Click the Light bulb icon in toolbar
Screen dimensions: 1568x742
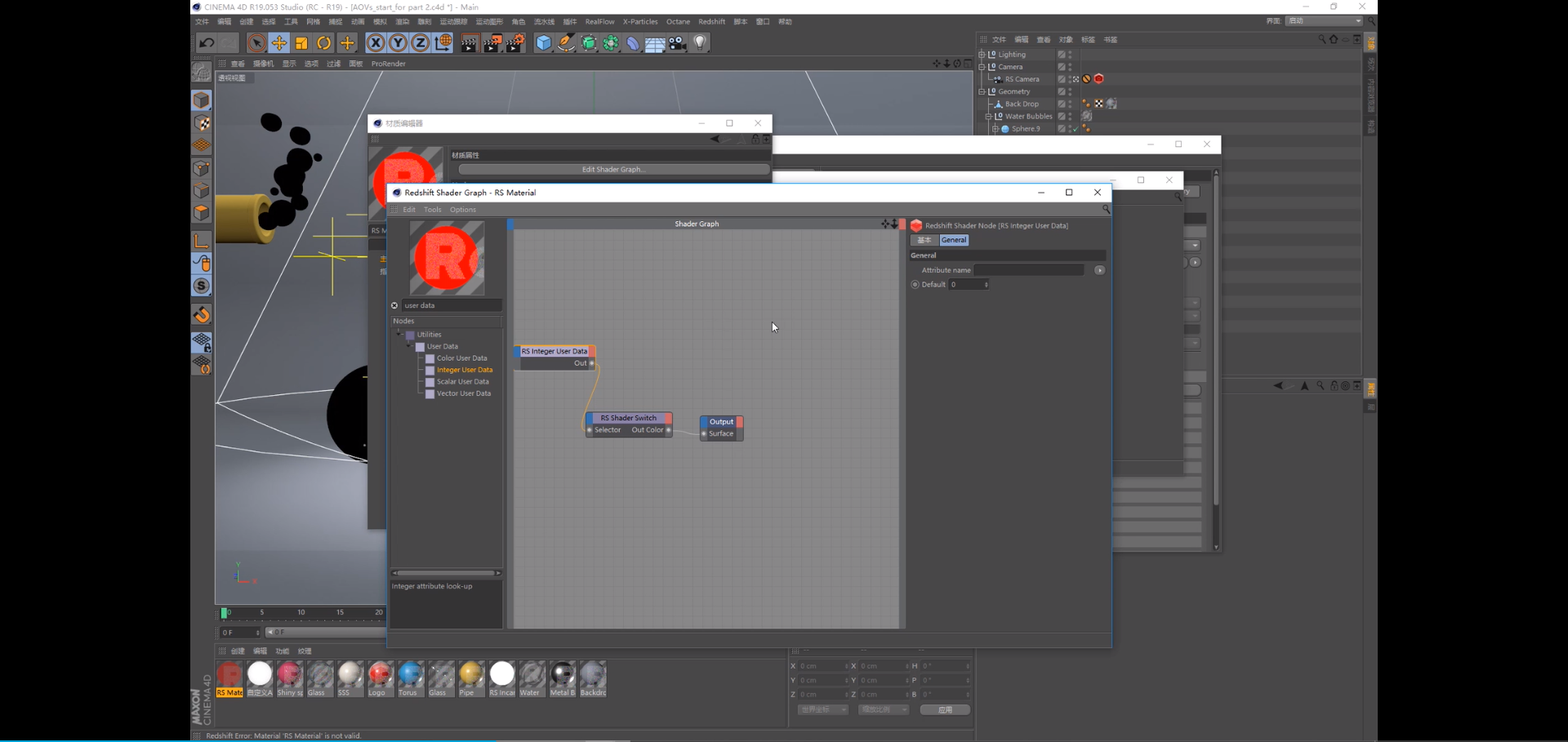coord(700,43)
